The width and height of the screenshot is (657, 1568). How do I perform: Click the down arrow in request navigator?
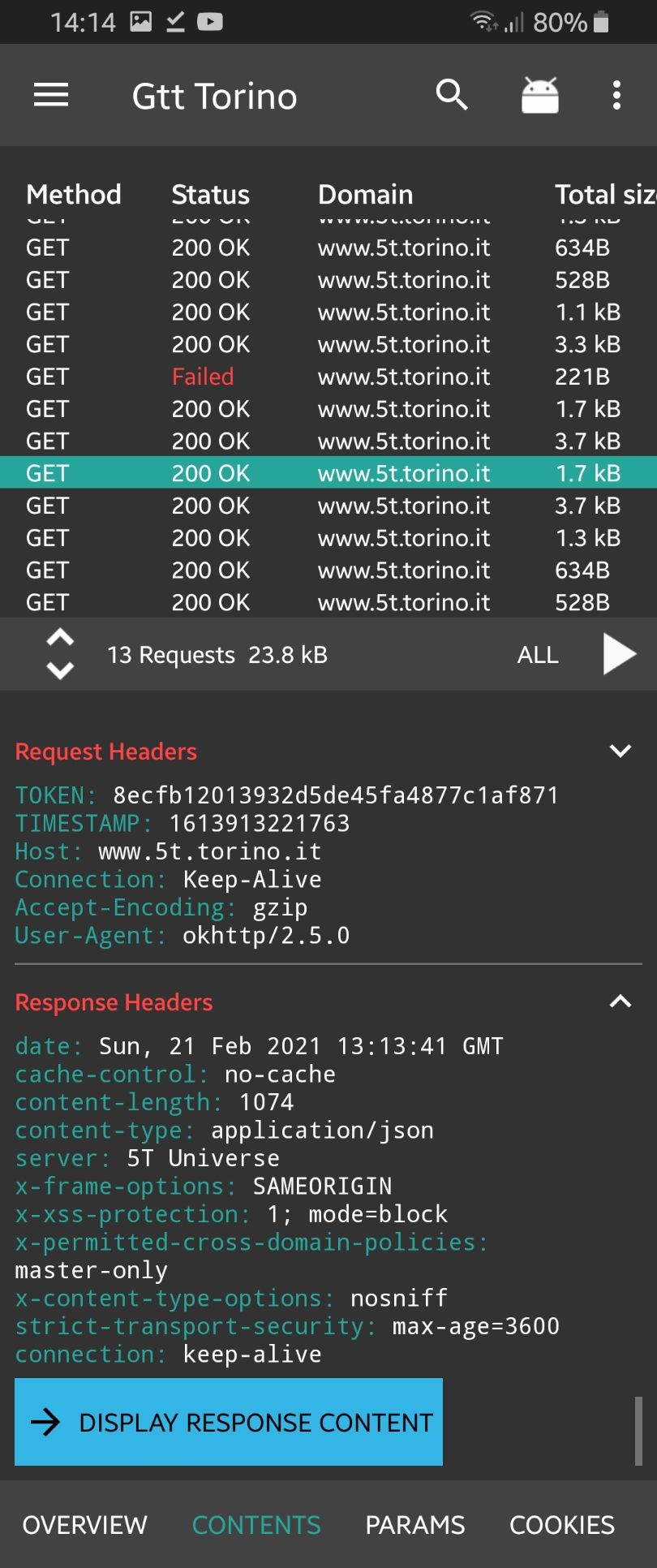pos(60,670)
